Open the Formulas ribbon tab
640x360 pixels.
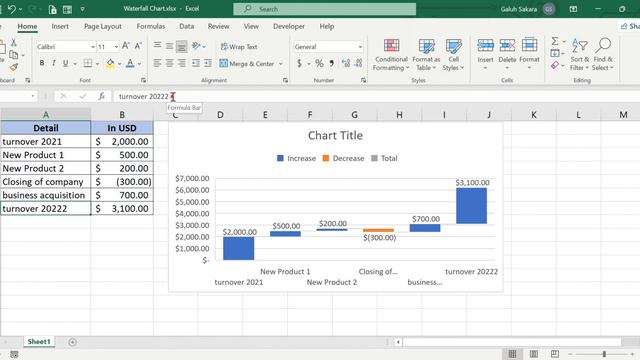(x=151, y=26)
